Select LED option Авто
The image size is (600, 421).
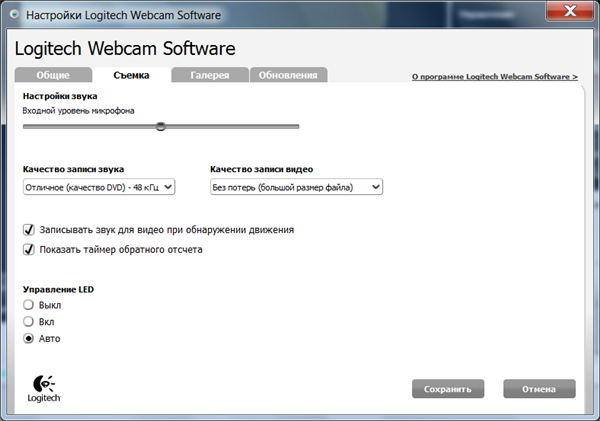[28, 338]
